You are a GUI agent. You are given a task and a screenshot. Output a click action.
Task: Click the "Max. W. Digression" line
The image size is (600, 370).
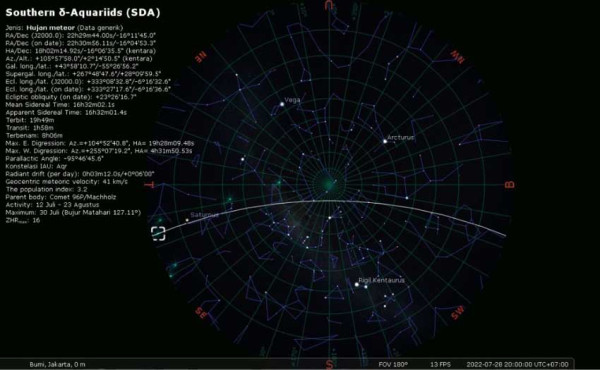point(99,151)
